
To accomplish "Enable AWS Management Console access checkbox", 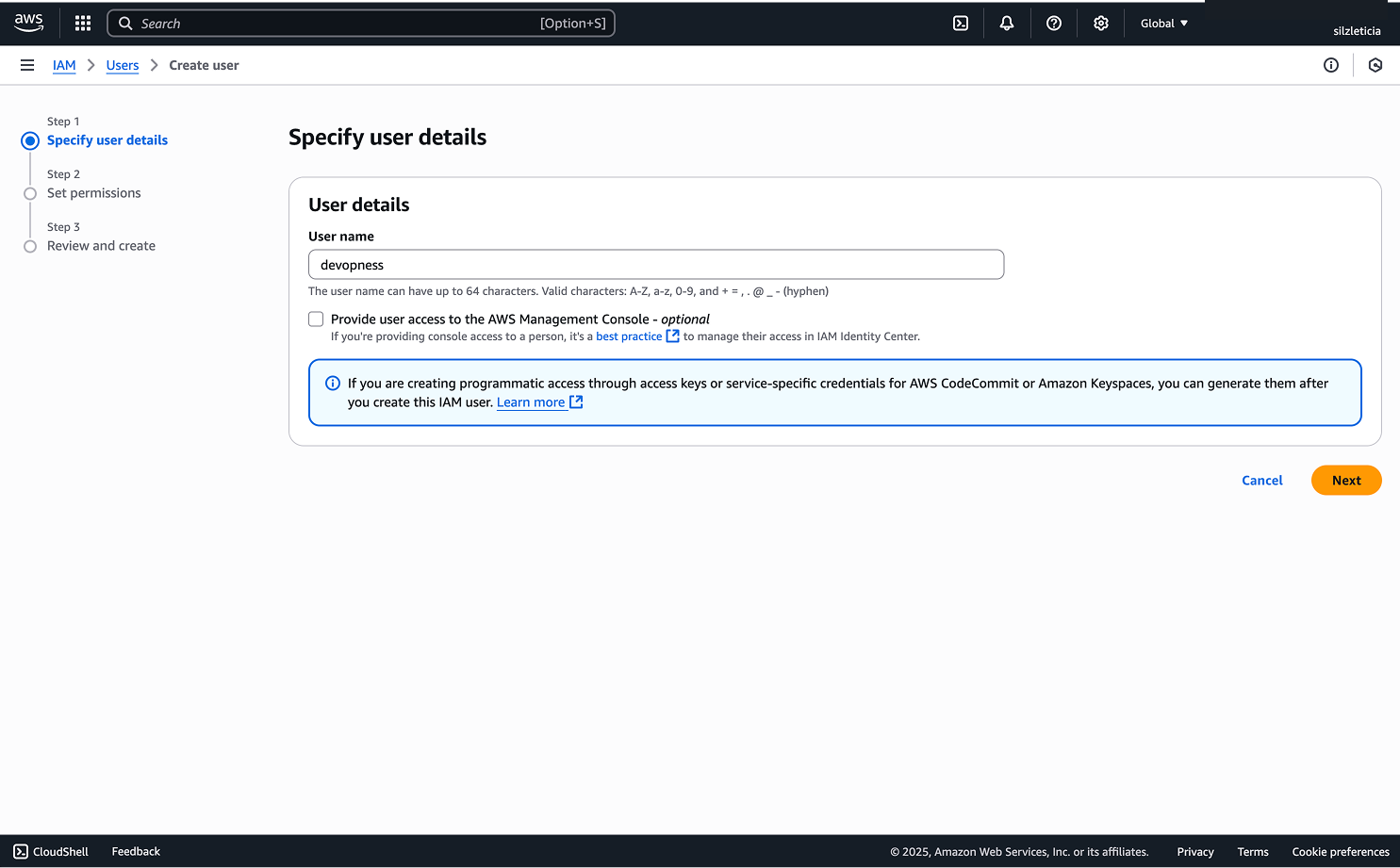I will click(316, 319).
